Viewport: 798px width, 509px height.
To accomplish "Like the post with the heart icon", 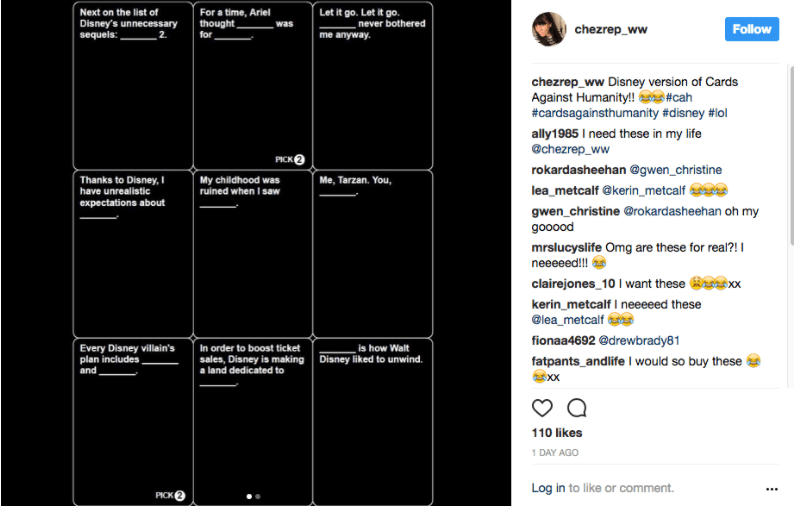I will pos(542,408).
